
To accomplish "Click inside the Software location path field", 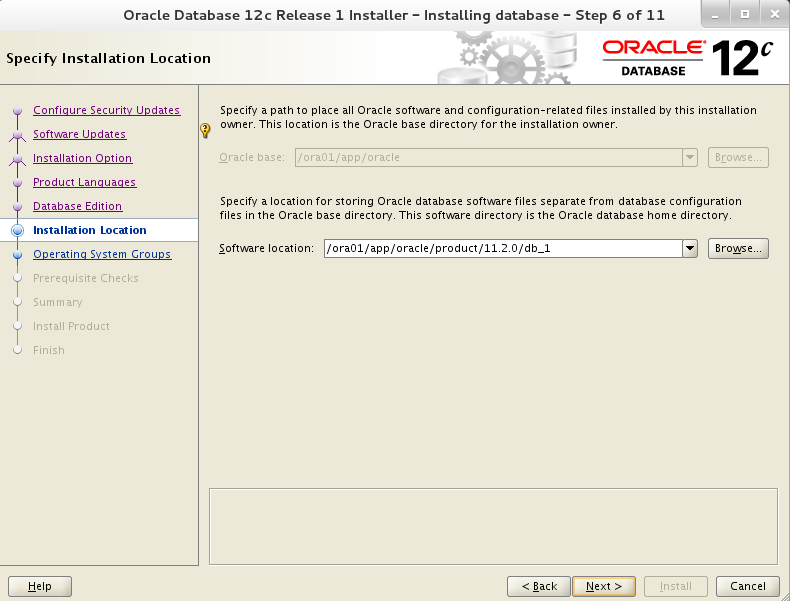I will (500, 248).
